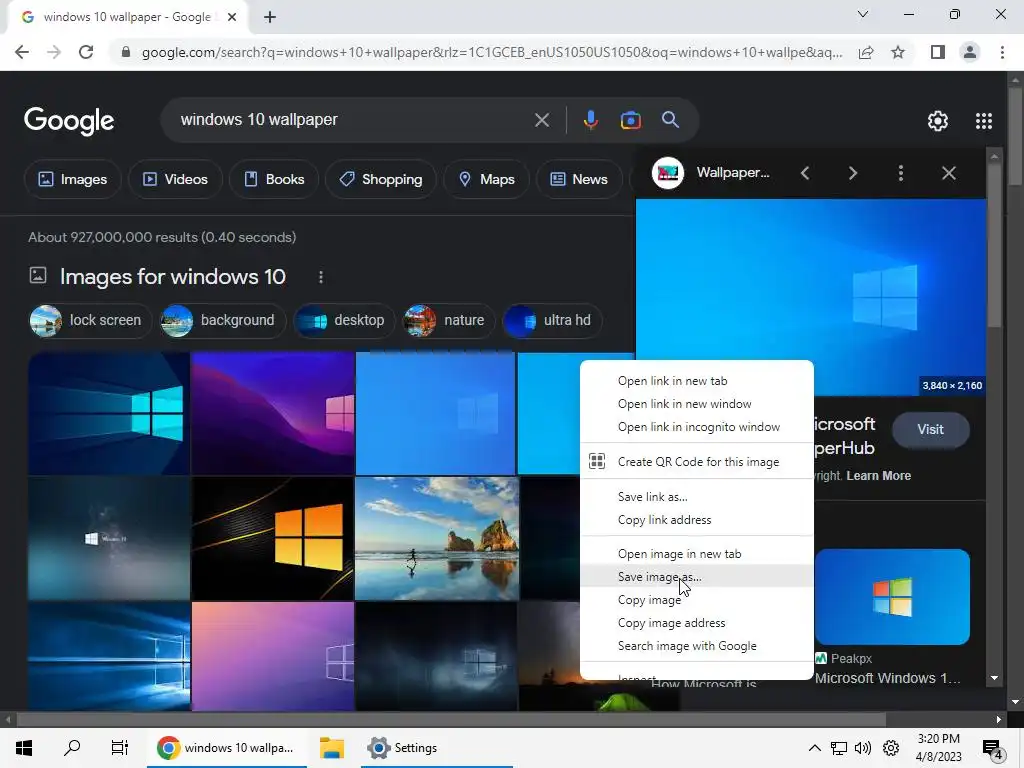
Task: Open Windows taskbar search
Action: pyautogui.click(x=72, y=748)
